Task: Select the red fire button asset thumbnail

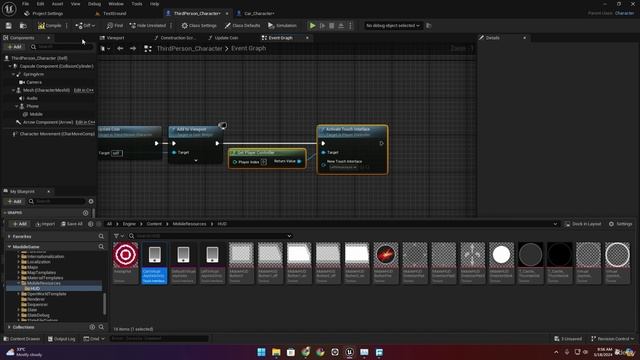Action: (x=386, y=255)
